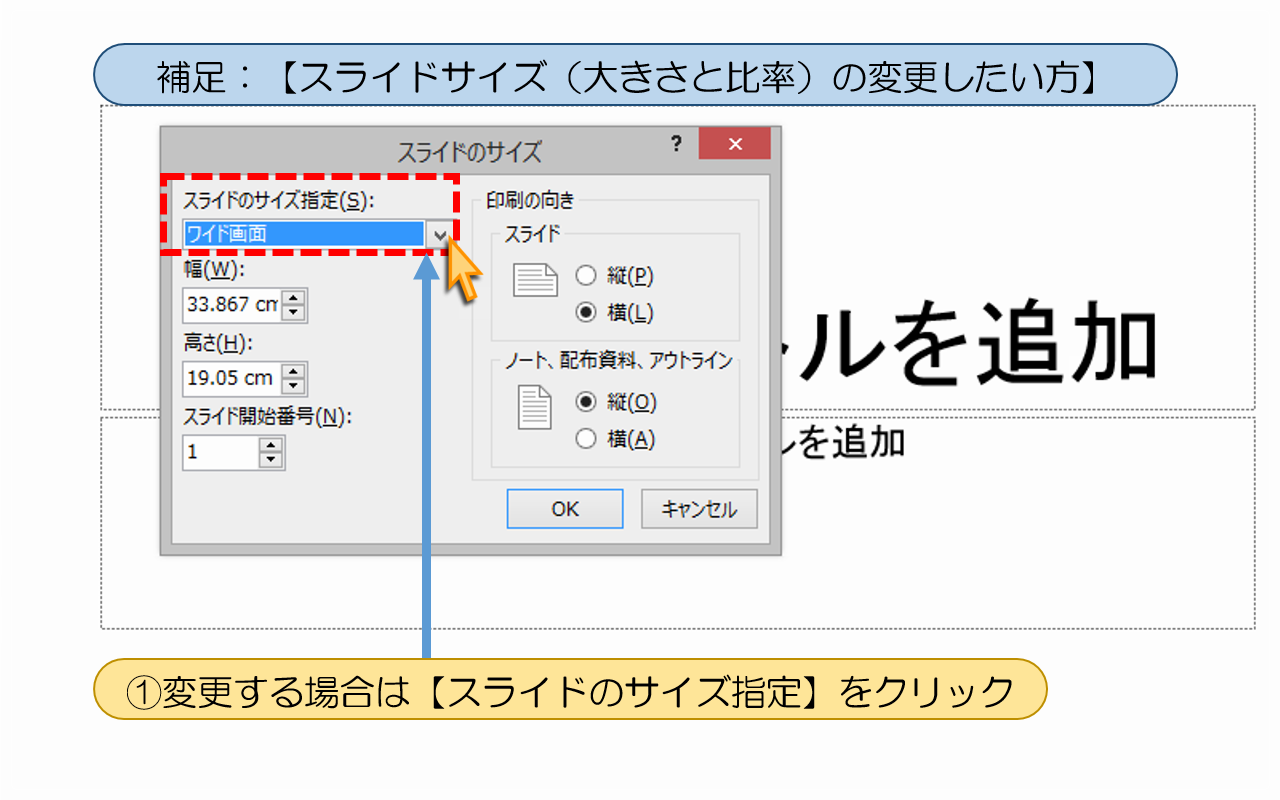Click the スライド開始番号 field showing 1

215,453
